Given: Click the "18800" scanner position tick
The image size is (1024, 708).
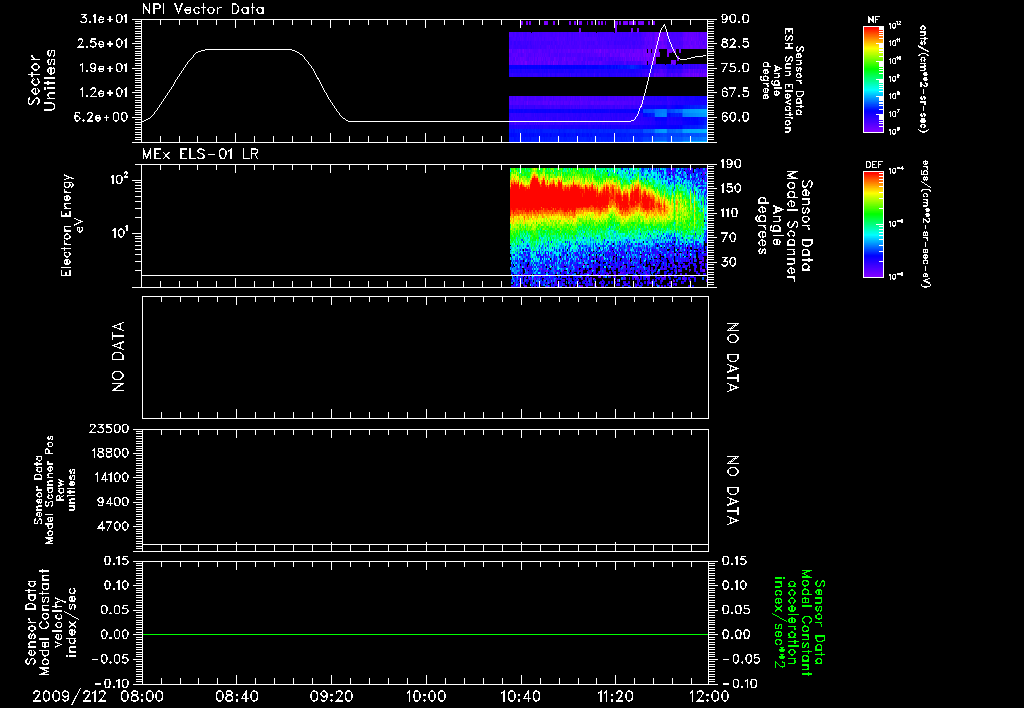Looking at the screenshot, I should pos(109,453).
